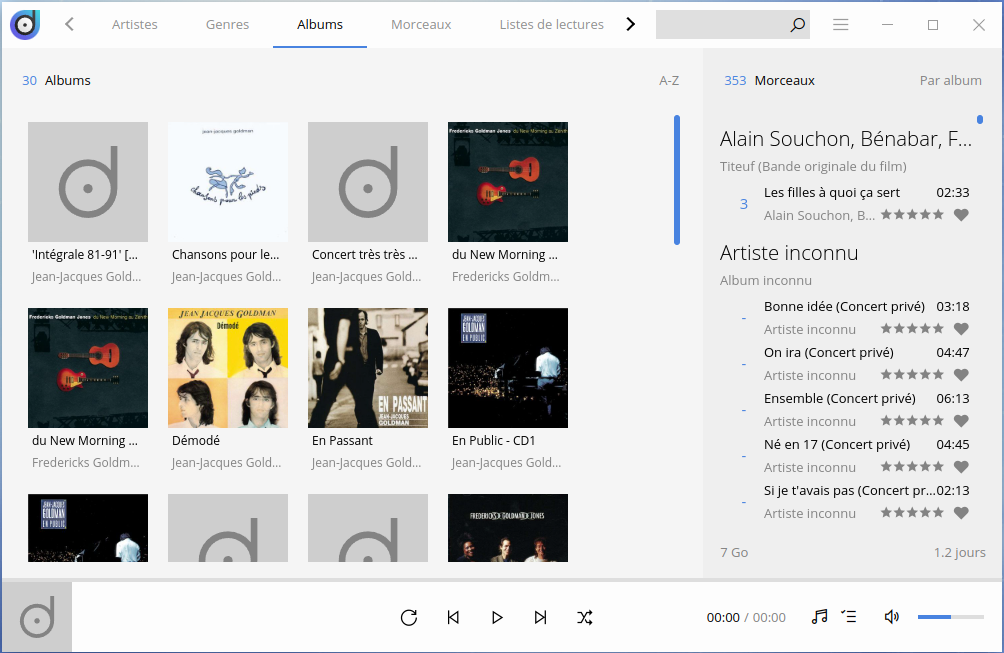Open the Démodé album cover

click(228, 368)
